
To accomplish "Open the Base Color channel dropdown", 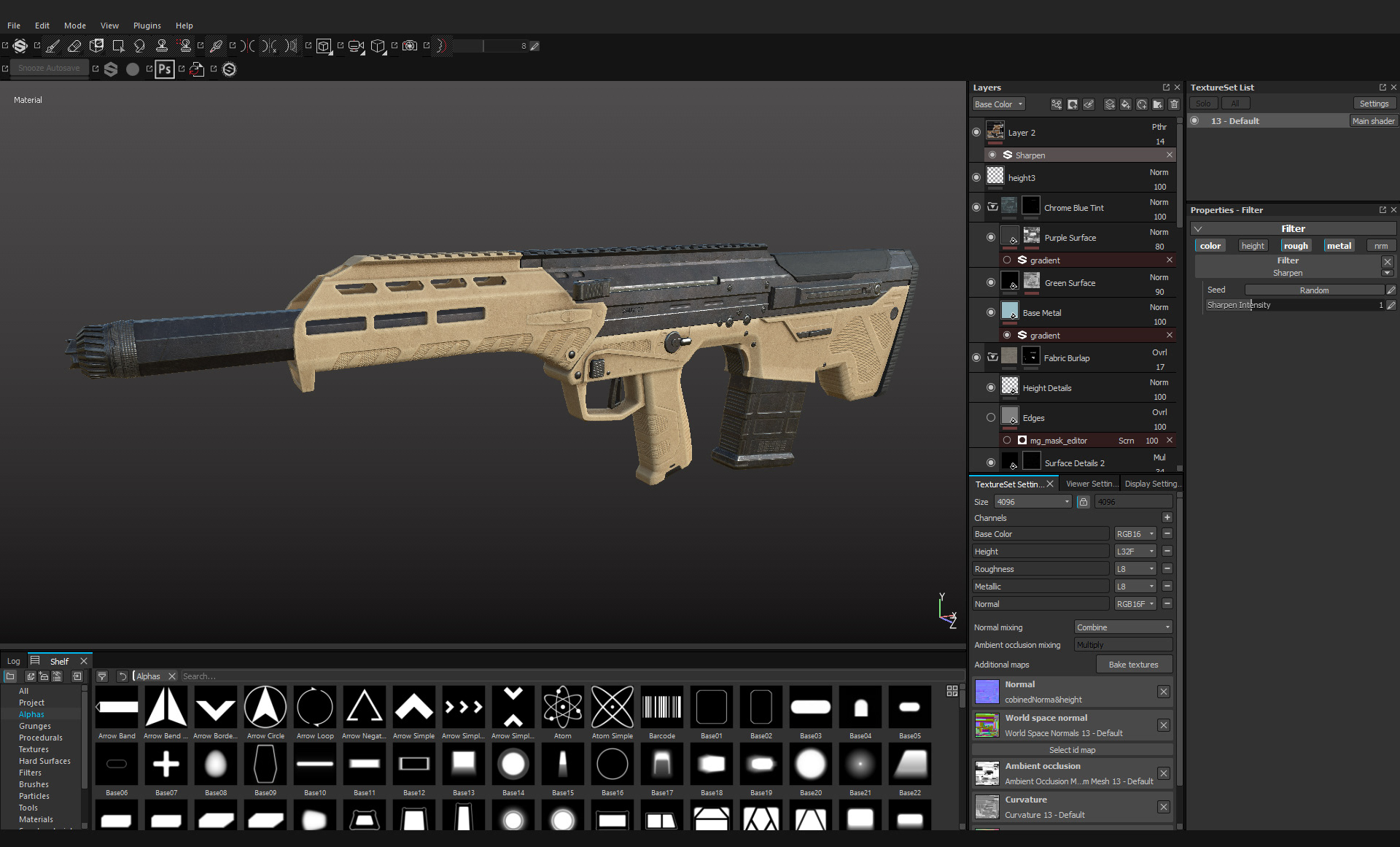I will pyautogui.click(x=1135, y=533).
